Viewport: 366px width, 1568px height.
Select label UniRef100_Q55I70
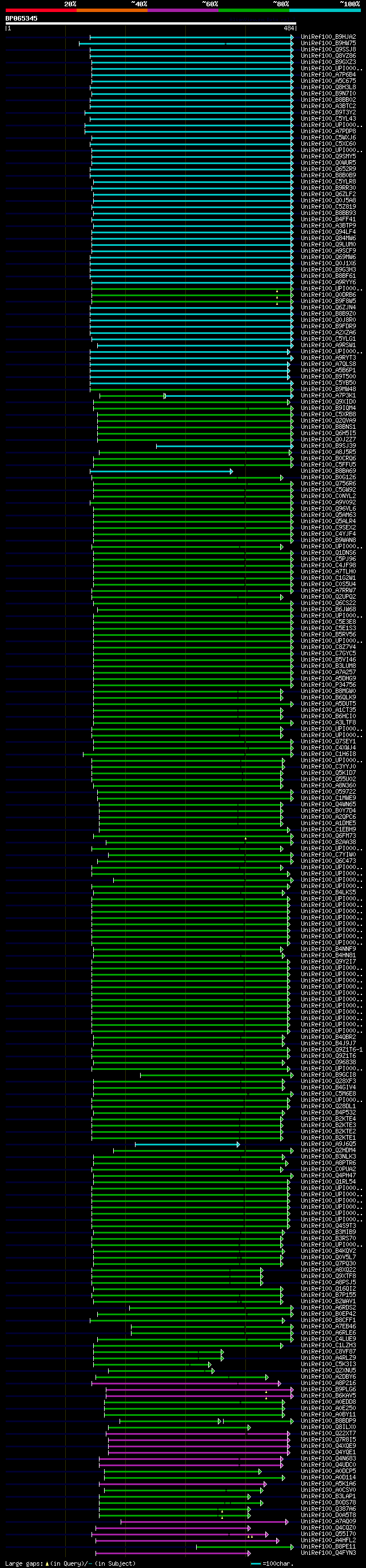(328, 1534)
